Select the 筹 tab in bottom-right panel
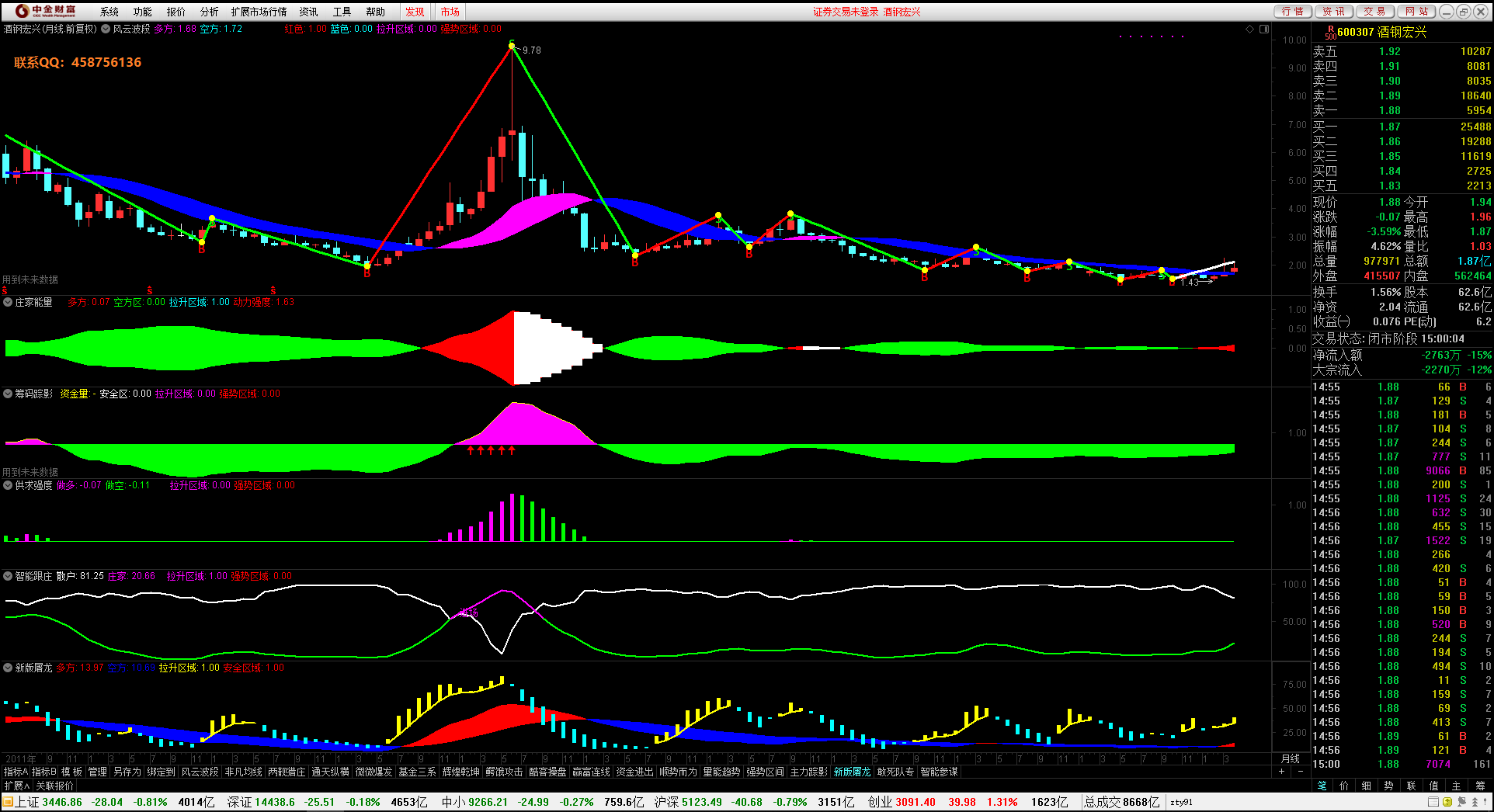 tap(1480, 786)
